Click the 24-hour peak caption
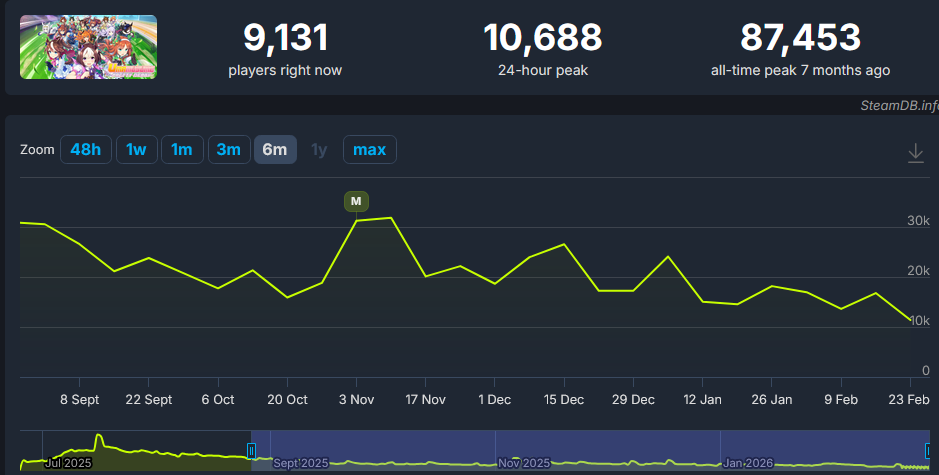The height and width of the screenshot is (475, 939). pyautogui.click(x=543, y=70)
